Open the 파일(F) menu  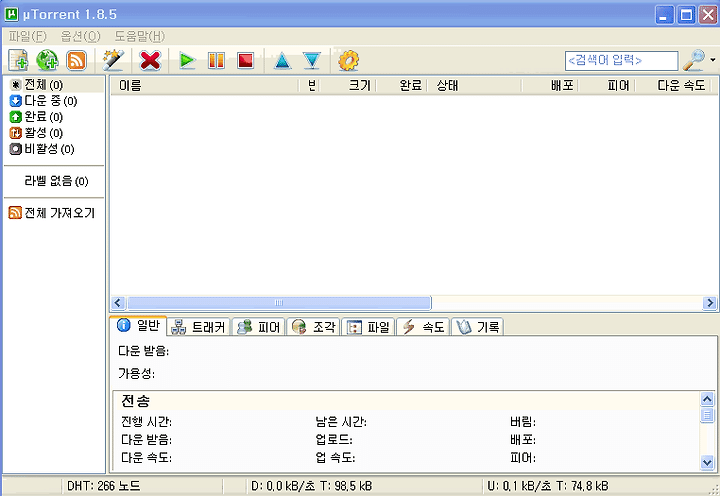coord(28,36)
